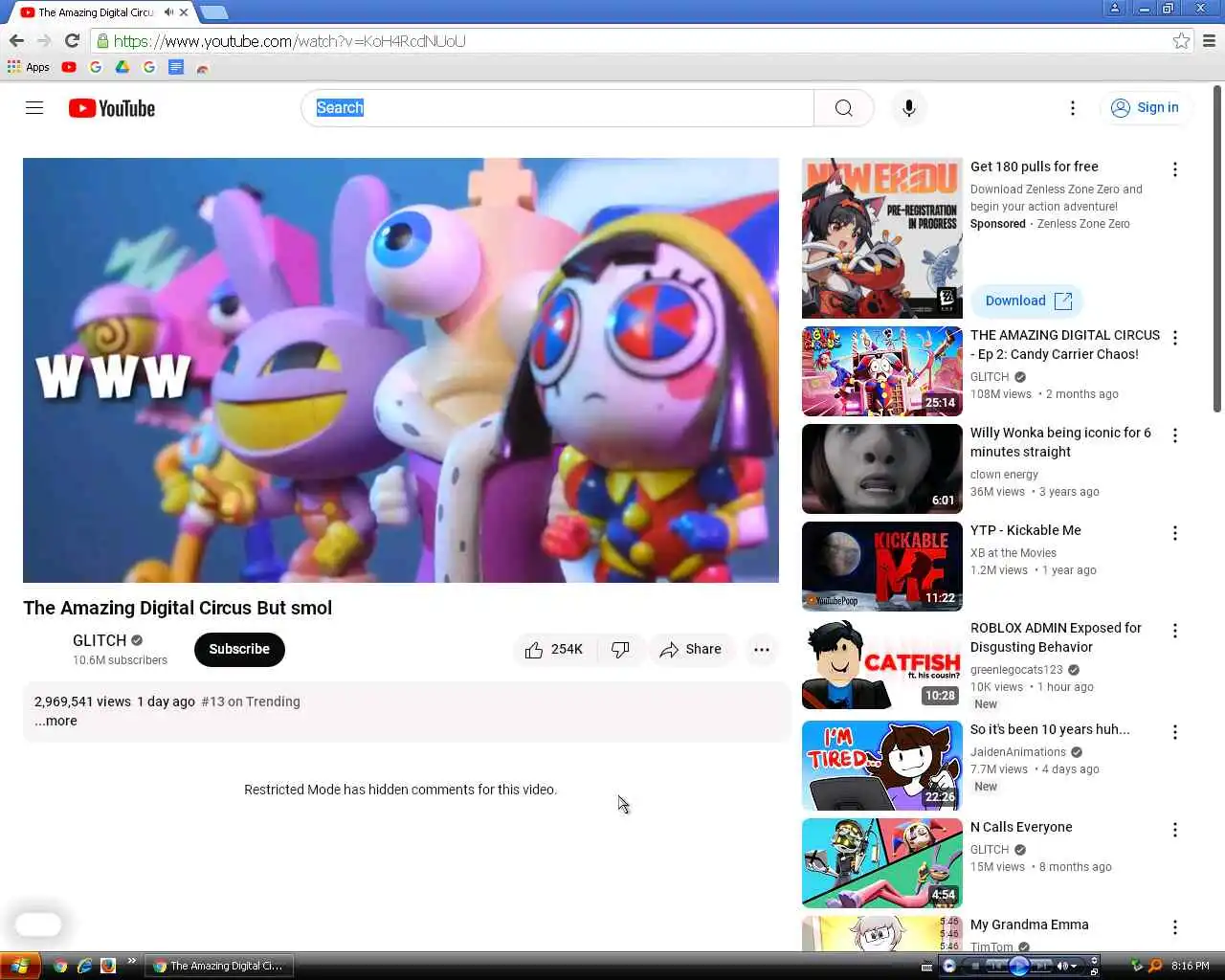1225x980 pixels.
Task: Click greenlegocats123 channel name
Action: [x=1016, y=670]
